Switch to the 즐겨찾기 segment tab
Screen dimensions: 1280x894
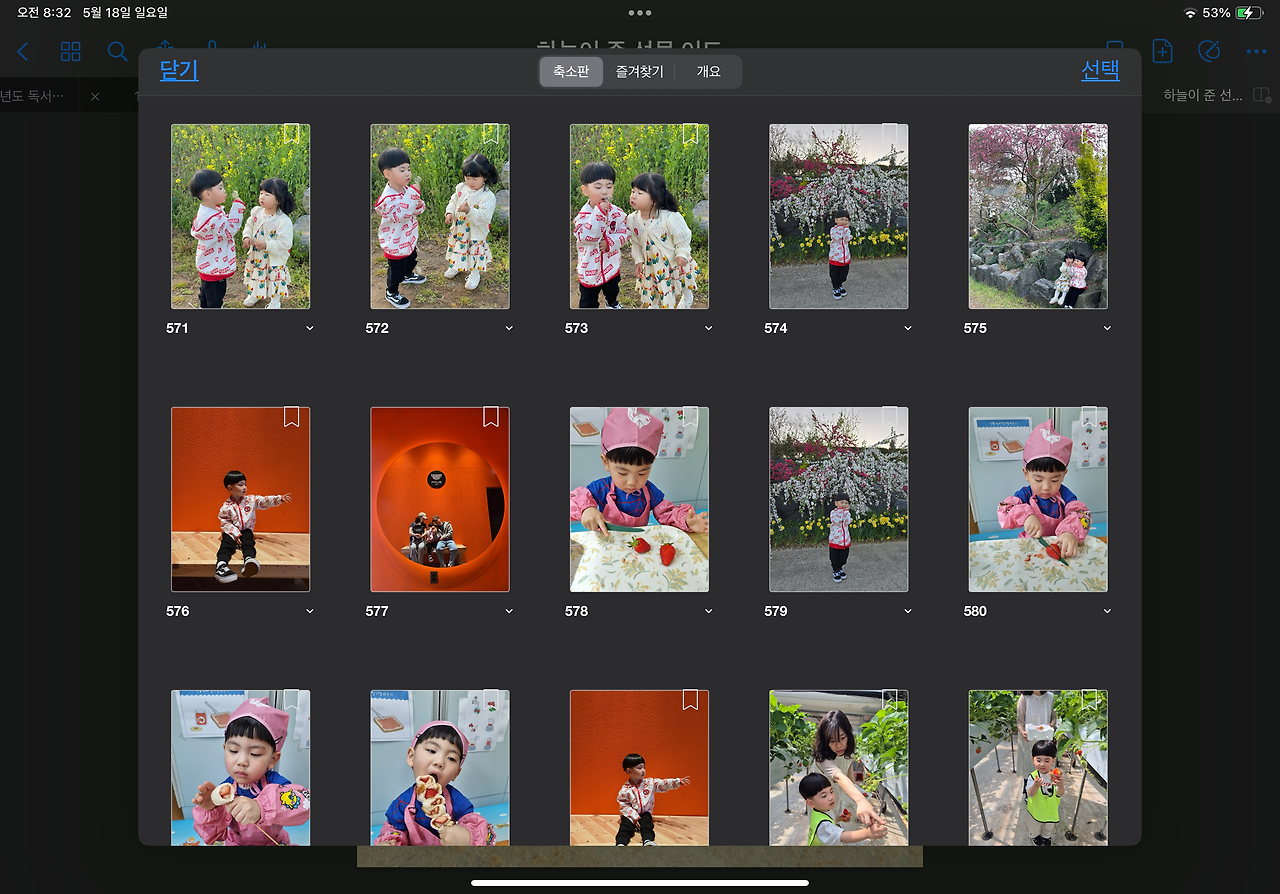638,71
